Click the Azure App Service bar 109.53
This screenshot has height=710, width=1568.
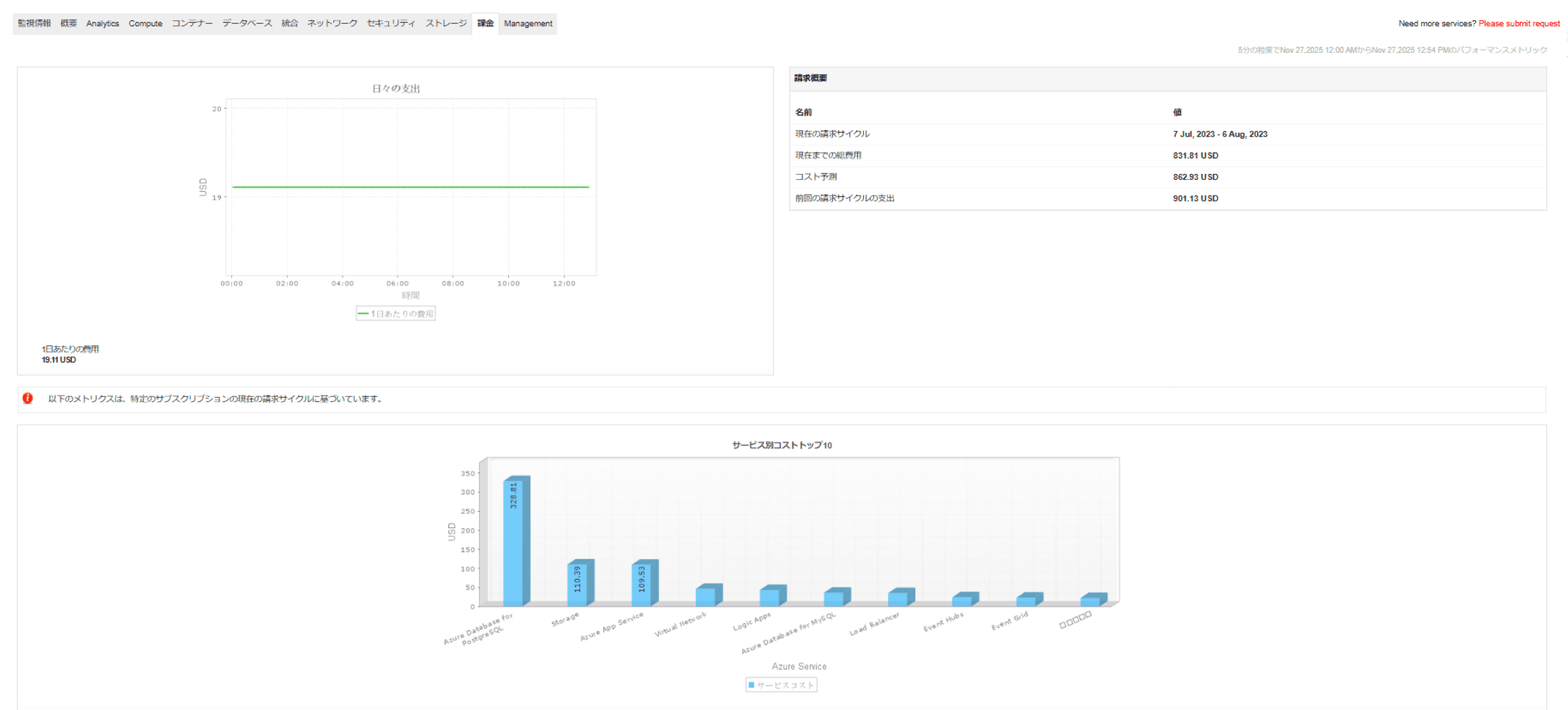point(644,583)
